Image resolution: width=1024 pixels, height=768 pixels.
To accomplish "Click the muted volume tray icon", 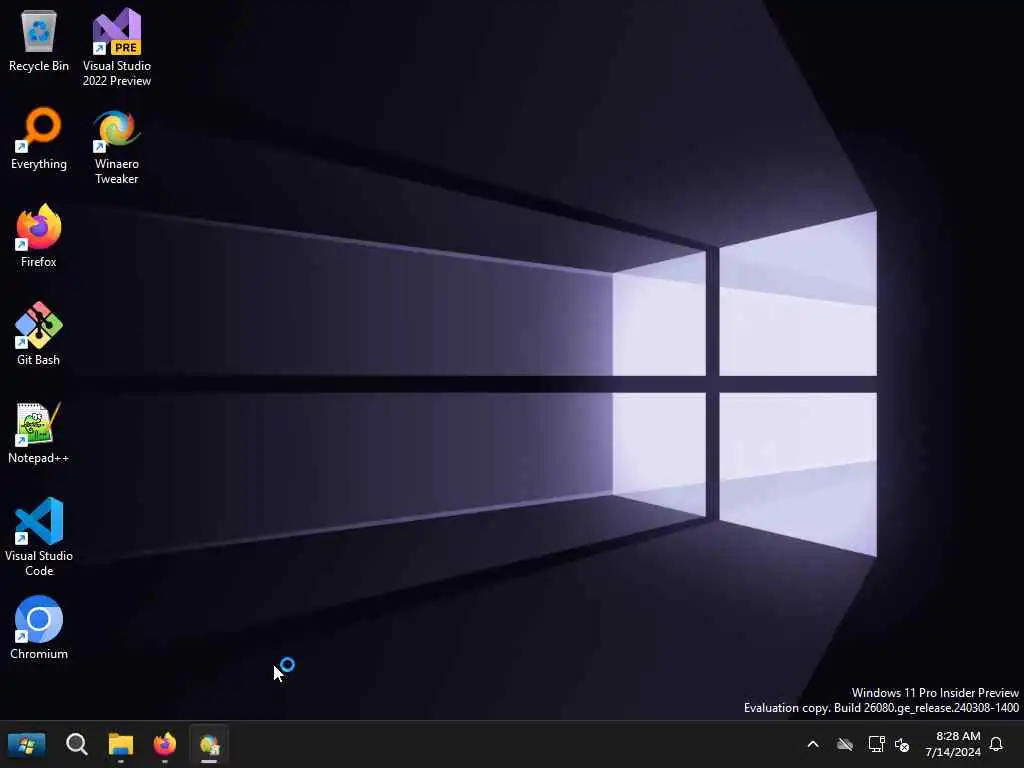I will pos(903,744).
